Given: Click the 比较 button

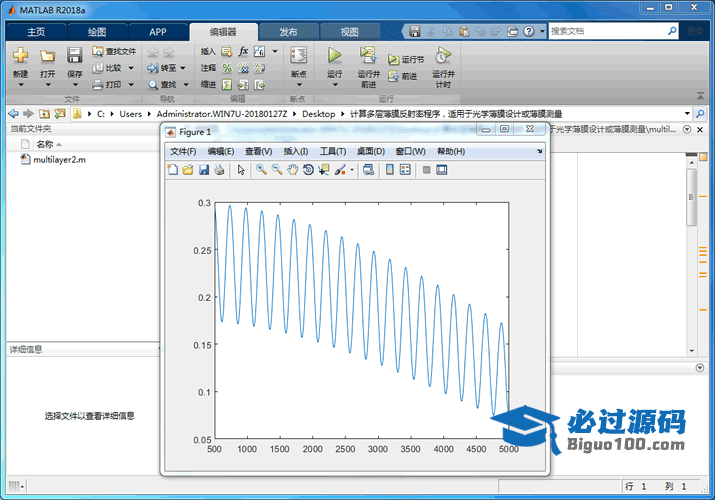Looking at the screenshot, I should pos(107,68).
